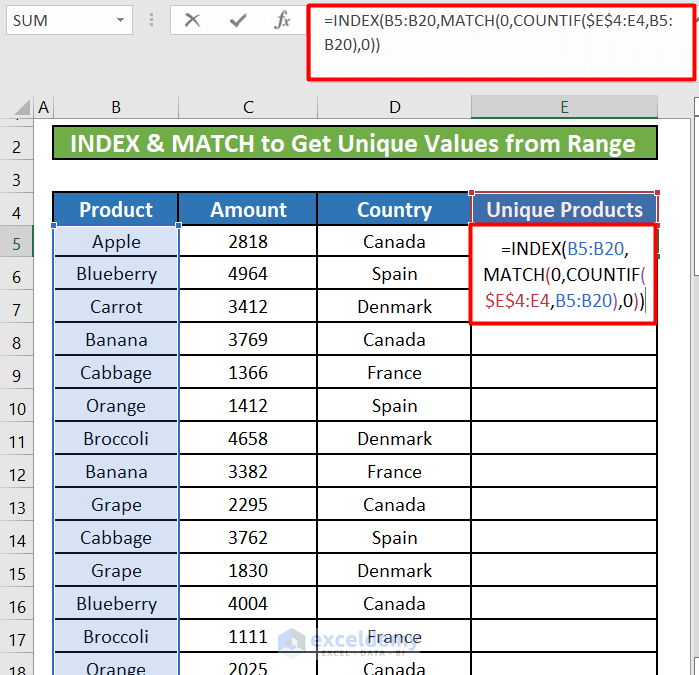Click the Select All corner triangle
Screen dimensions: 699x675
20,108
